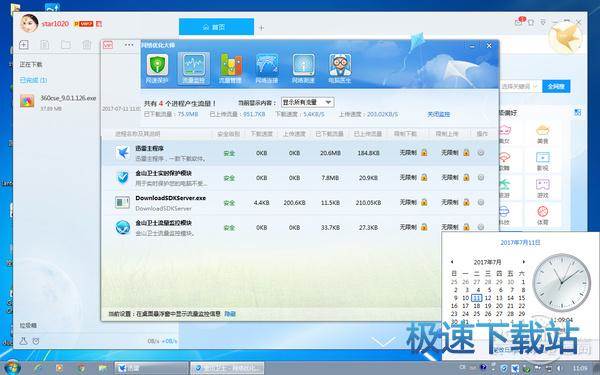Click the trash delete icon in Xunlei toolbar
The height and width of the screenshot is (375, 600).
(87, 45)
